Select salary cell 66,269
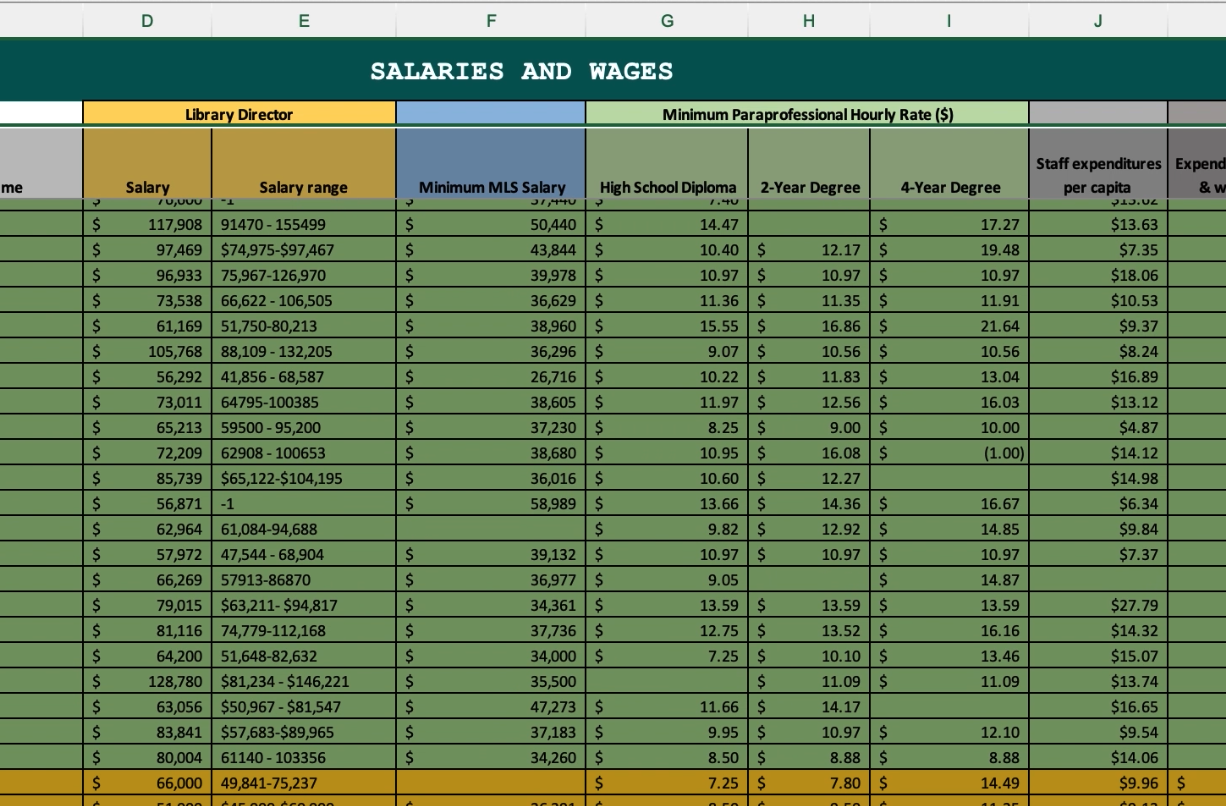Viewport: 1226px width, 806px height. (x=147, y=579)
